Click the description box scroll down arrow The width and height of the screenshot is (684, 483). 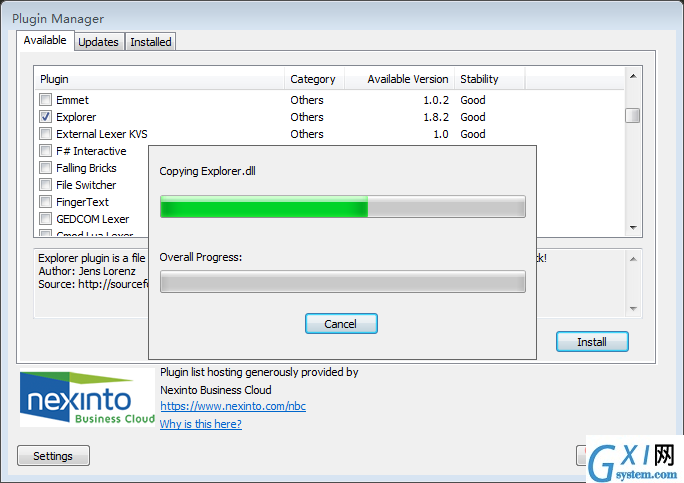pos(633,309)
